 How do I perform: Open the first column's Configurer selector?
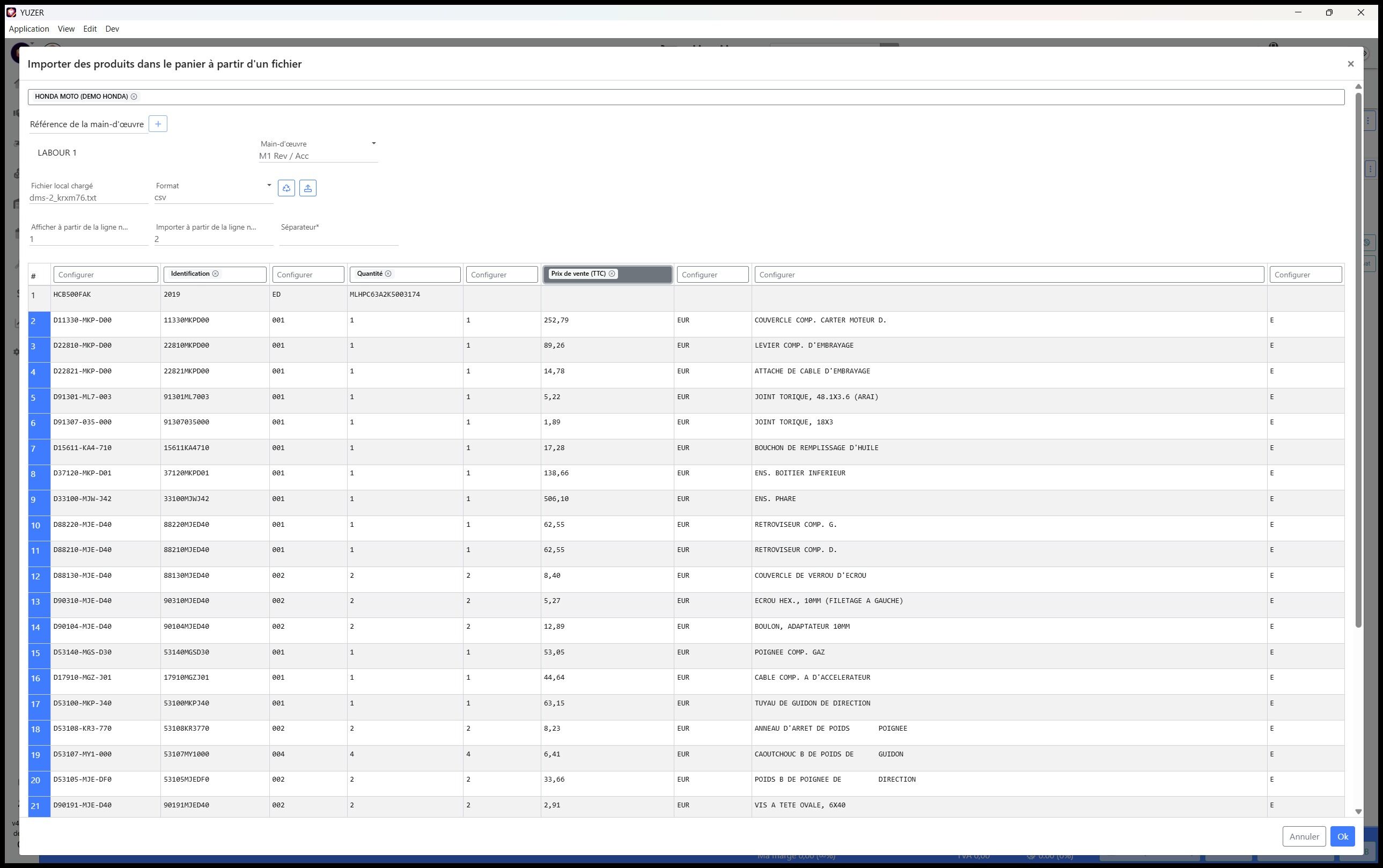(x=106, y=275)
